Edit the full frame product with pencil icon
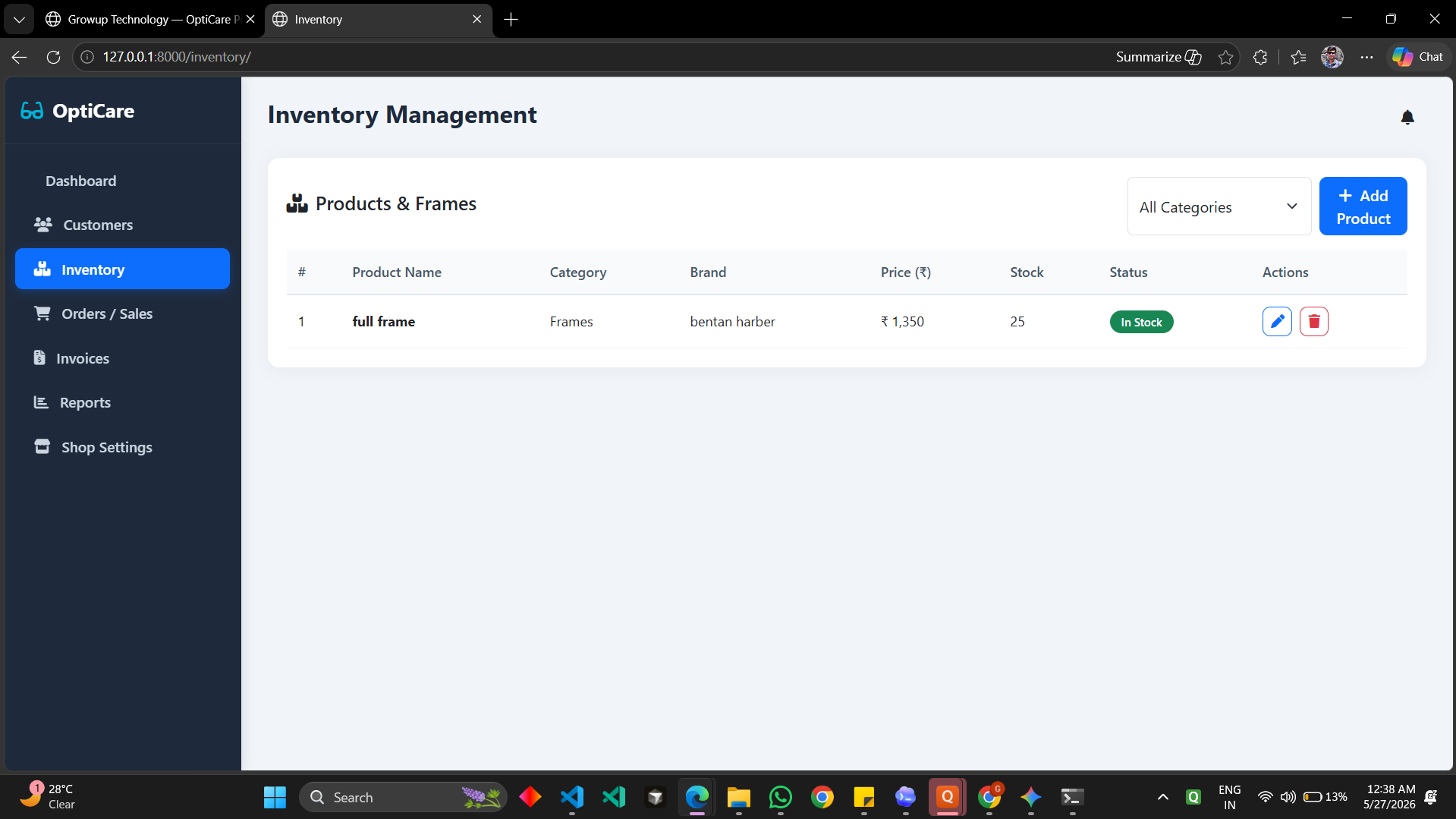This screenshot has height=819, width=1456. coord(1277,322)
